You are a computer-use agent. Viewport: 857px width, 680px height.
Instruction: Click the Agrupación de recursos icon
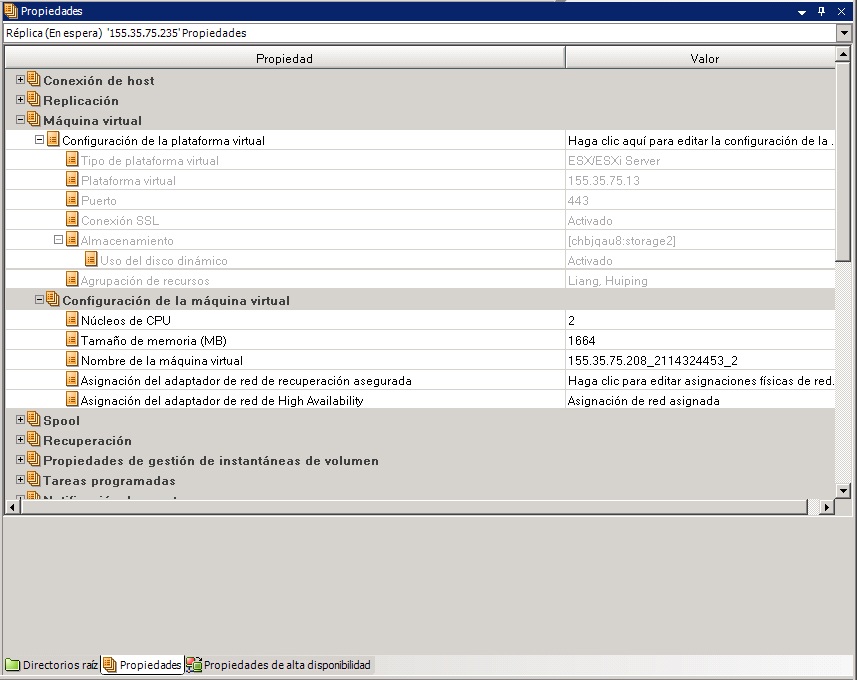tap(72, 279)
